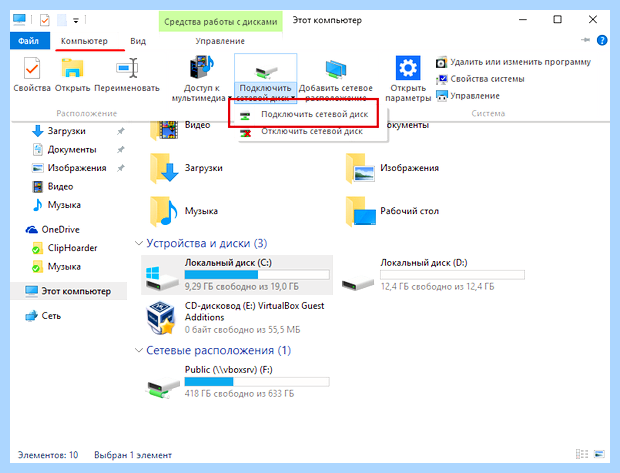Open the Файл tab
The width and height of the screenshot is (620, 473).
(x=29, y=41)
